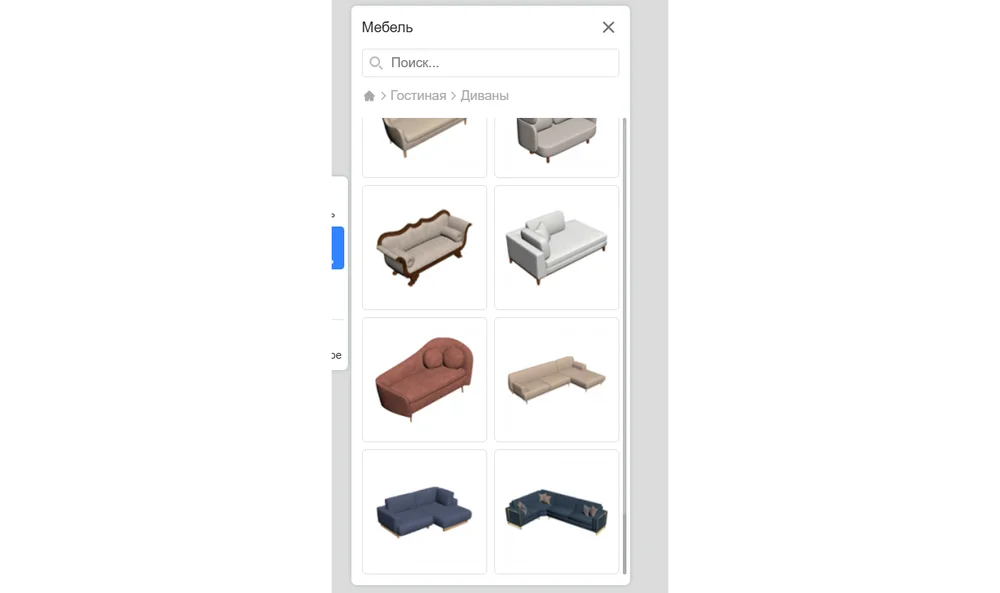
Task: Select the antique wooden-frame sofa
Action: point(425,247)
